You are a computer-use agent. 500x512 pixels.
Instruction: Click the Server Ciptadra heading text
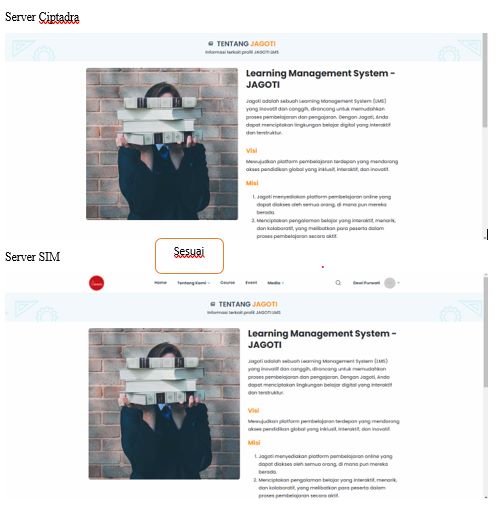click(42, 17)
